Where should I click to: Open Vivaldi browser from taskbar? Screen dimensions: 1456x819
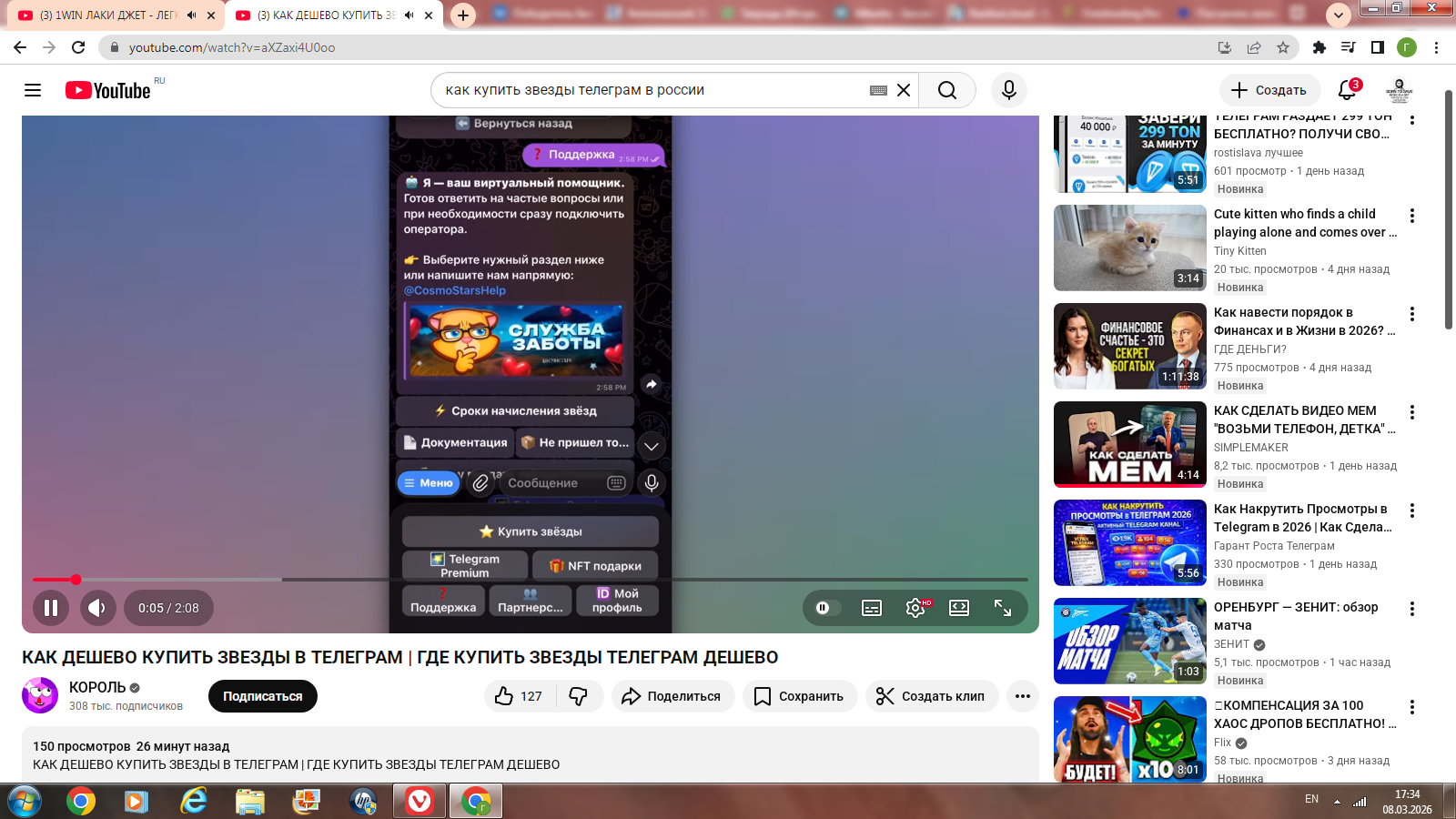420,802
